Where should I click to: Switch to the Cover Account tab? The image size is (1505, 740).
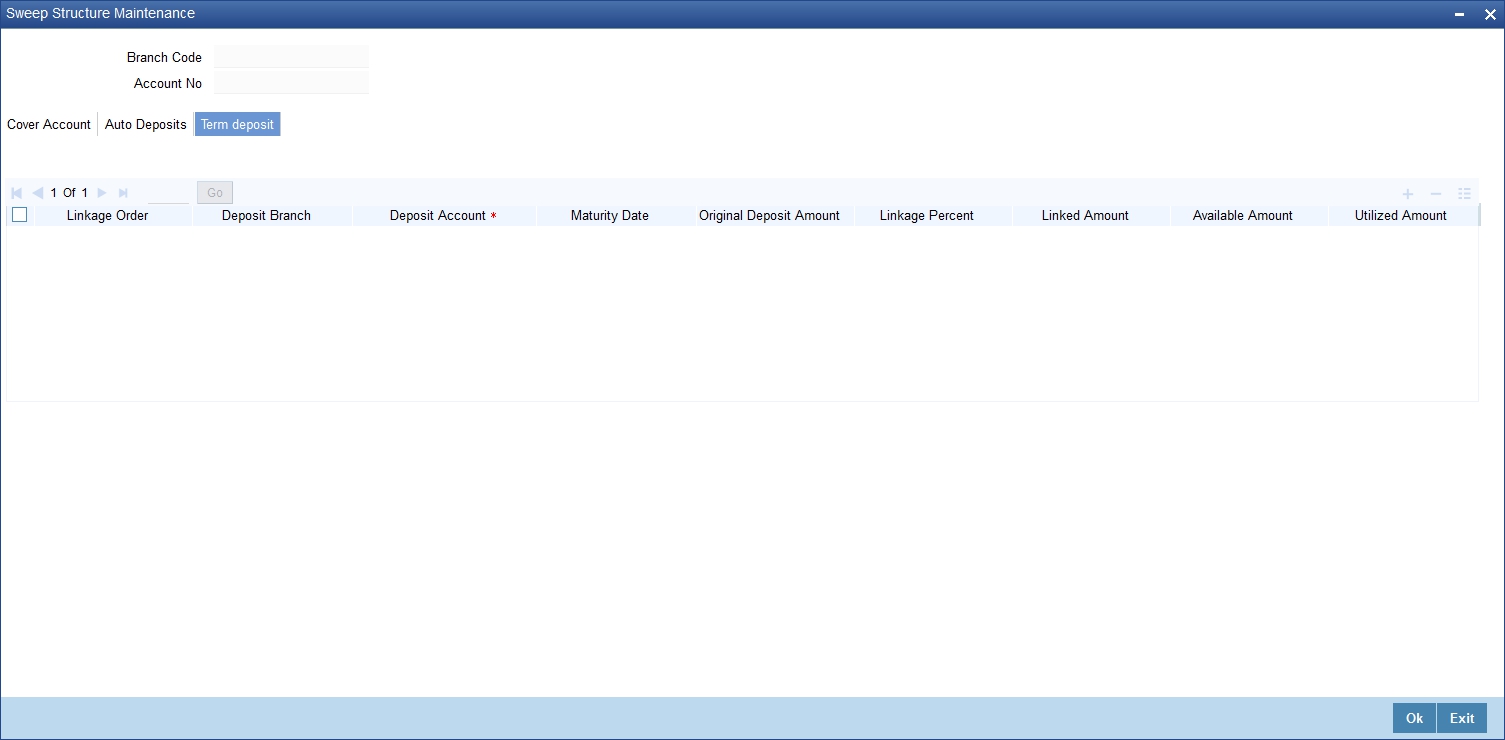pos(48,124)
